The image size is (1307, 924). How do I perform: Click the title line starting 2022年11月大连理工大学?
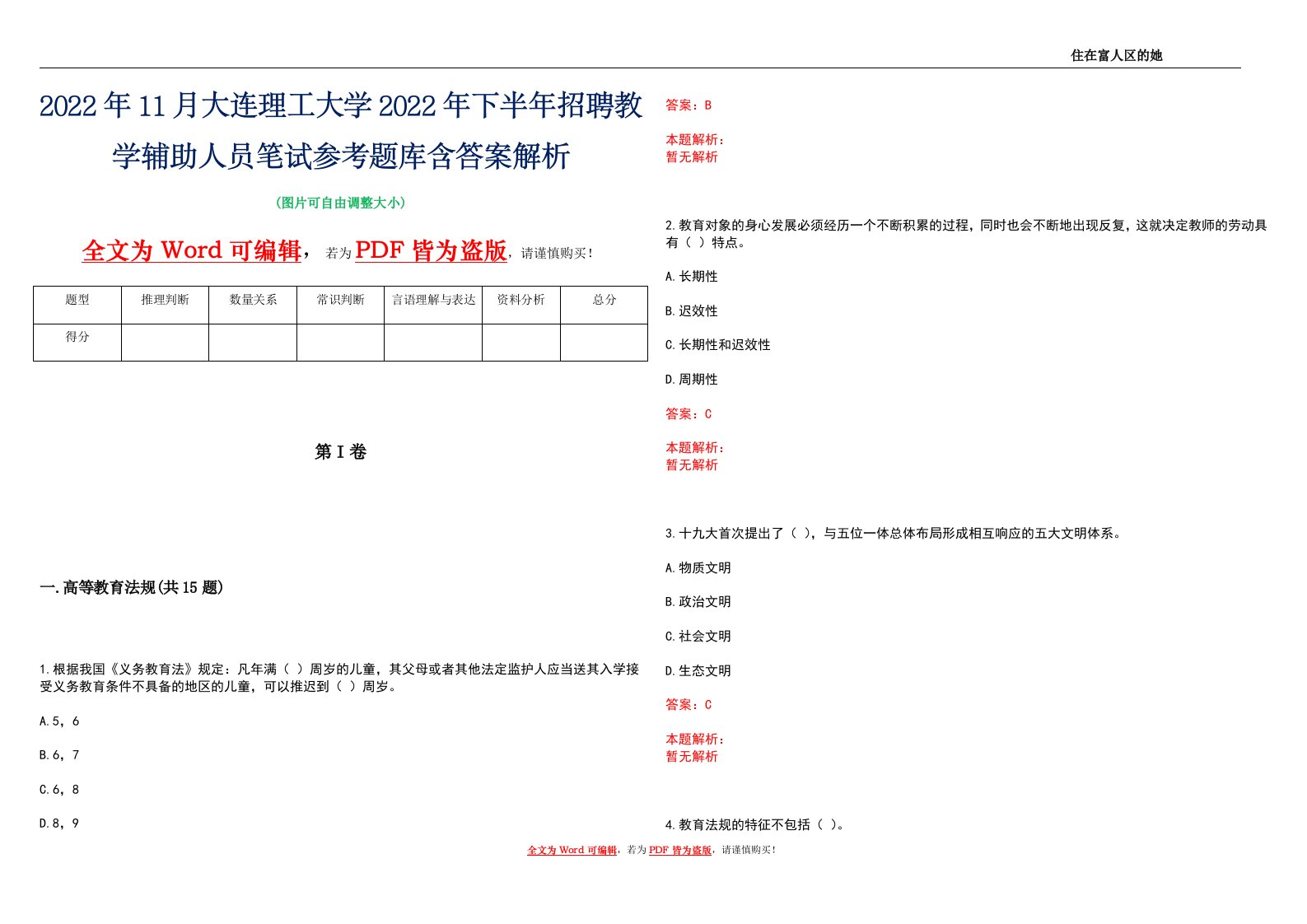point(341,105)
